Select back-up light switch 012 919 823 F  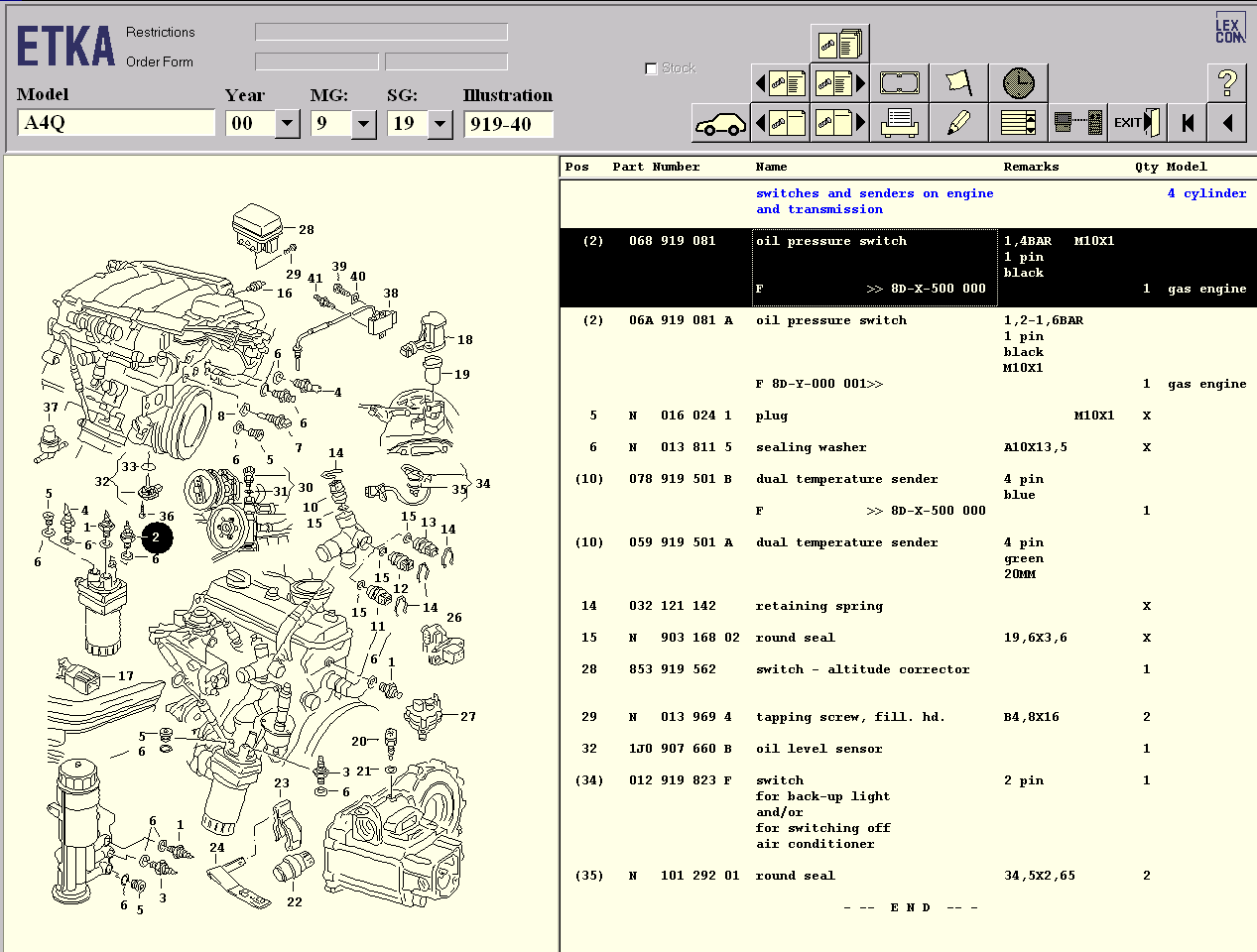coord(908,812)
